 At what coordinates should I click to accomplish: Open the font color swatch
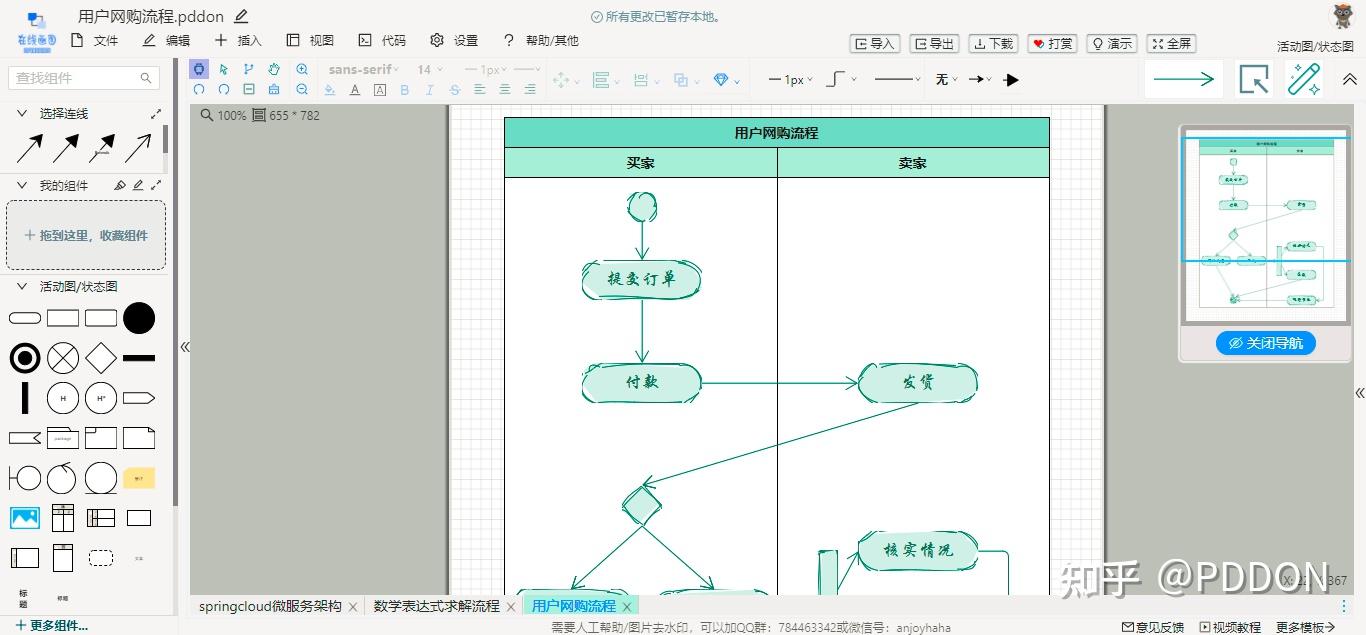[354, 89]
